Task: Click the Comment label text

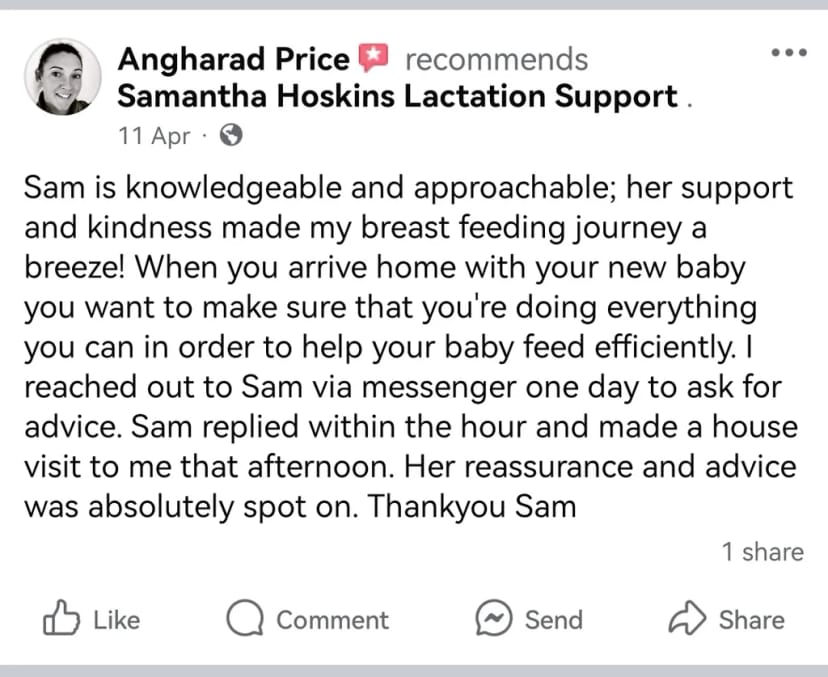Action: [333, 620]
